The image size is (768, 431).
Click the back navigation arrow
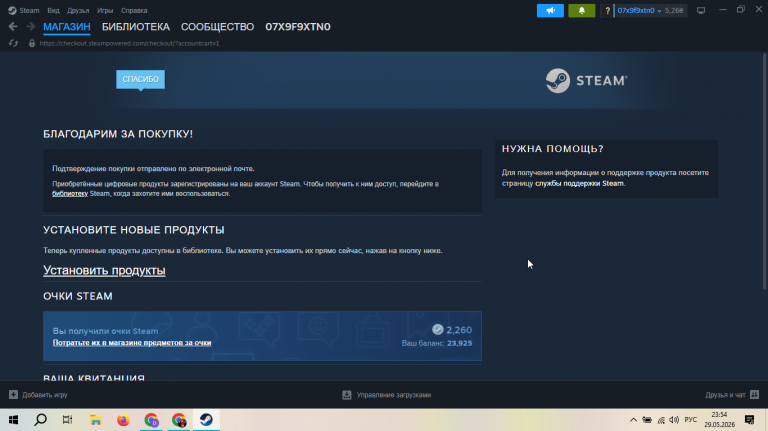point(13,27)
